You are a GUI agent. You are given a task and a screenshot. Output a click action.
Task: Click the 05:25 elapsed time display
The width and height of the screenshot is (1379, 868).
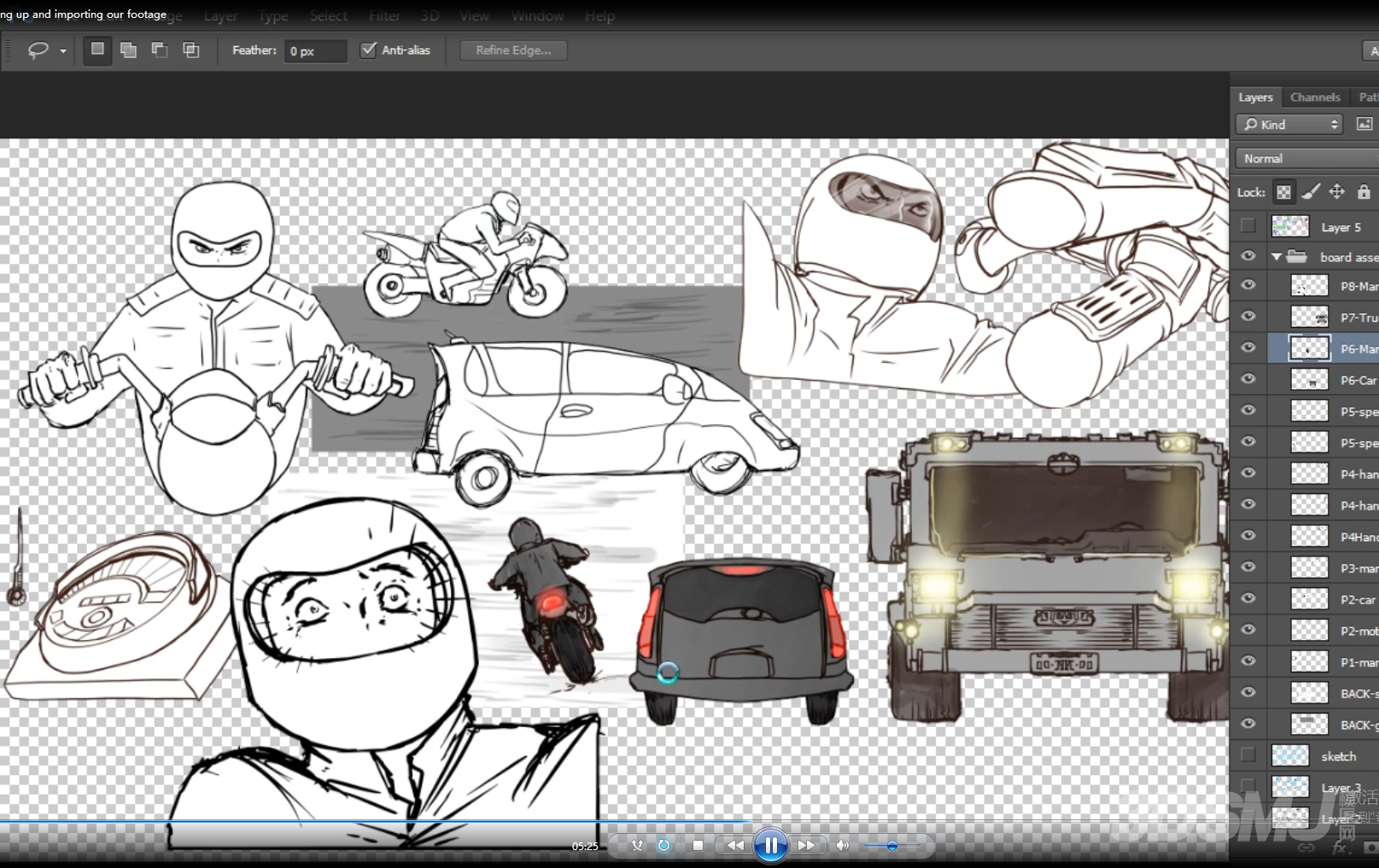point(585,847)
